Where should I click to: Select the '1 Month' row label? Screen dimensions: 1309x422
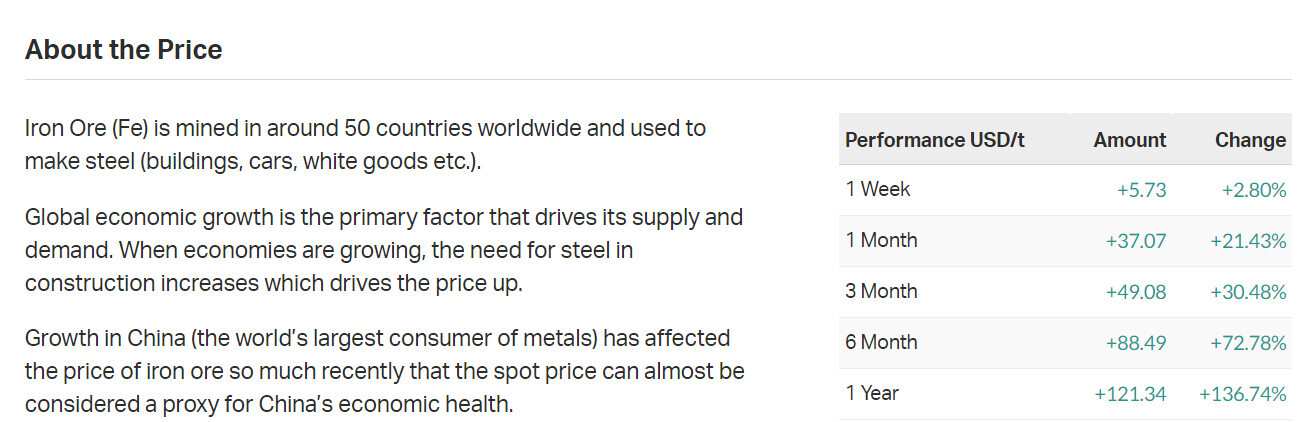881,240
